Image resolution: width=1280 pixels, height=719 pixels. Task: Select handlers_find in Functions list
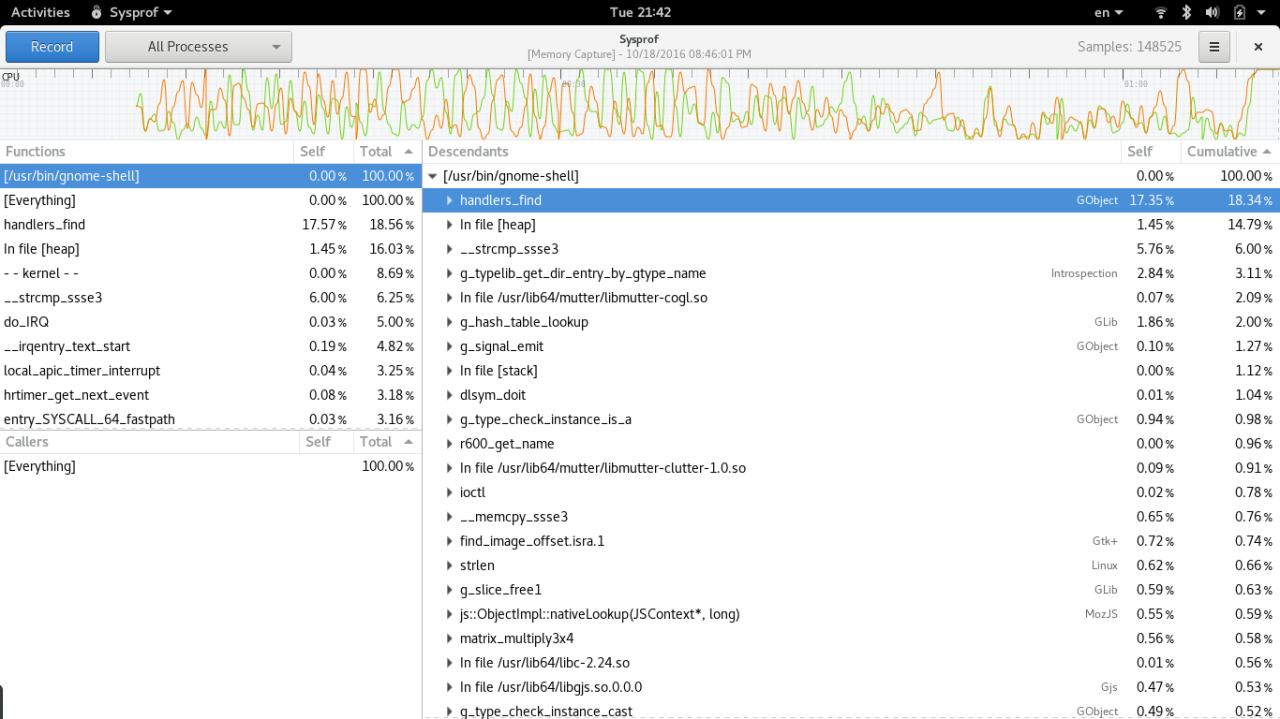click(x=210, y=225)
